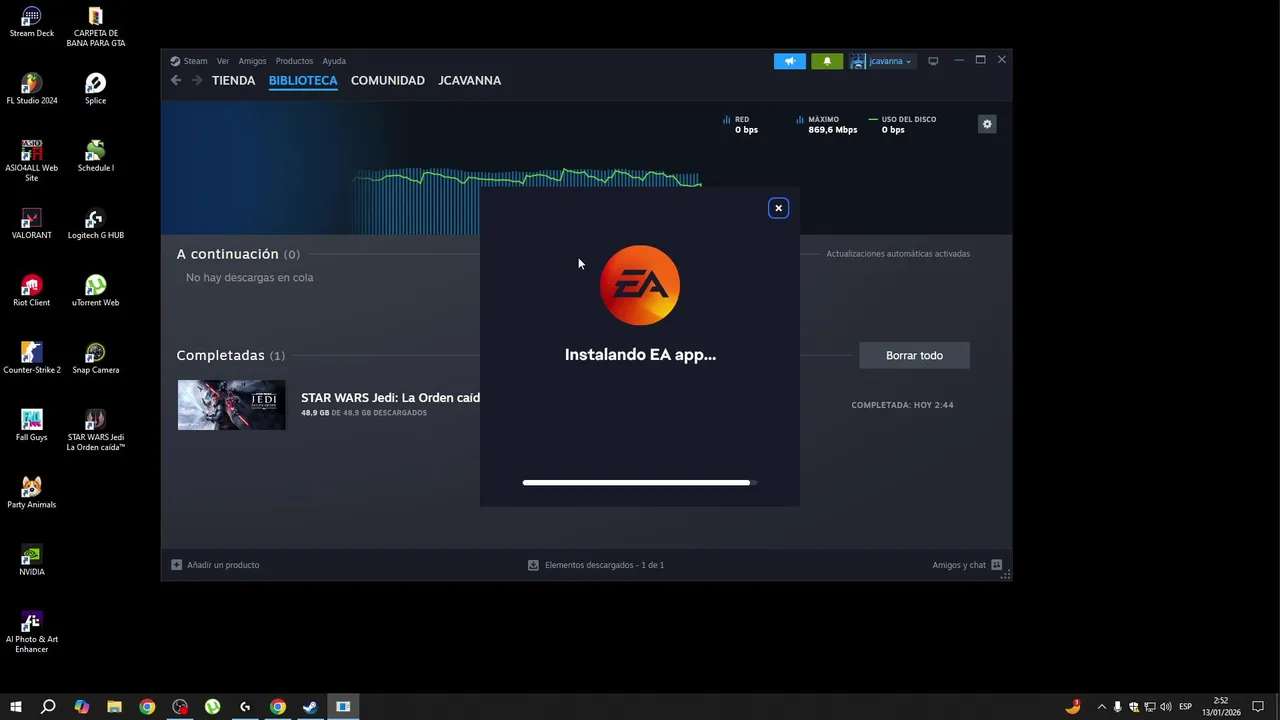Open download settings gear icon
The image size is (1280, 720).
[x=987, y=124]
